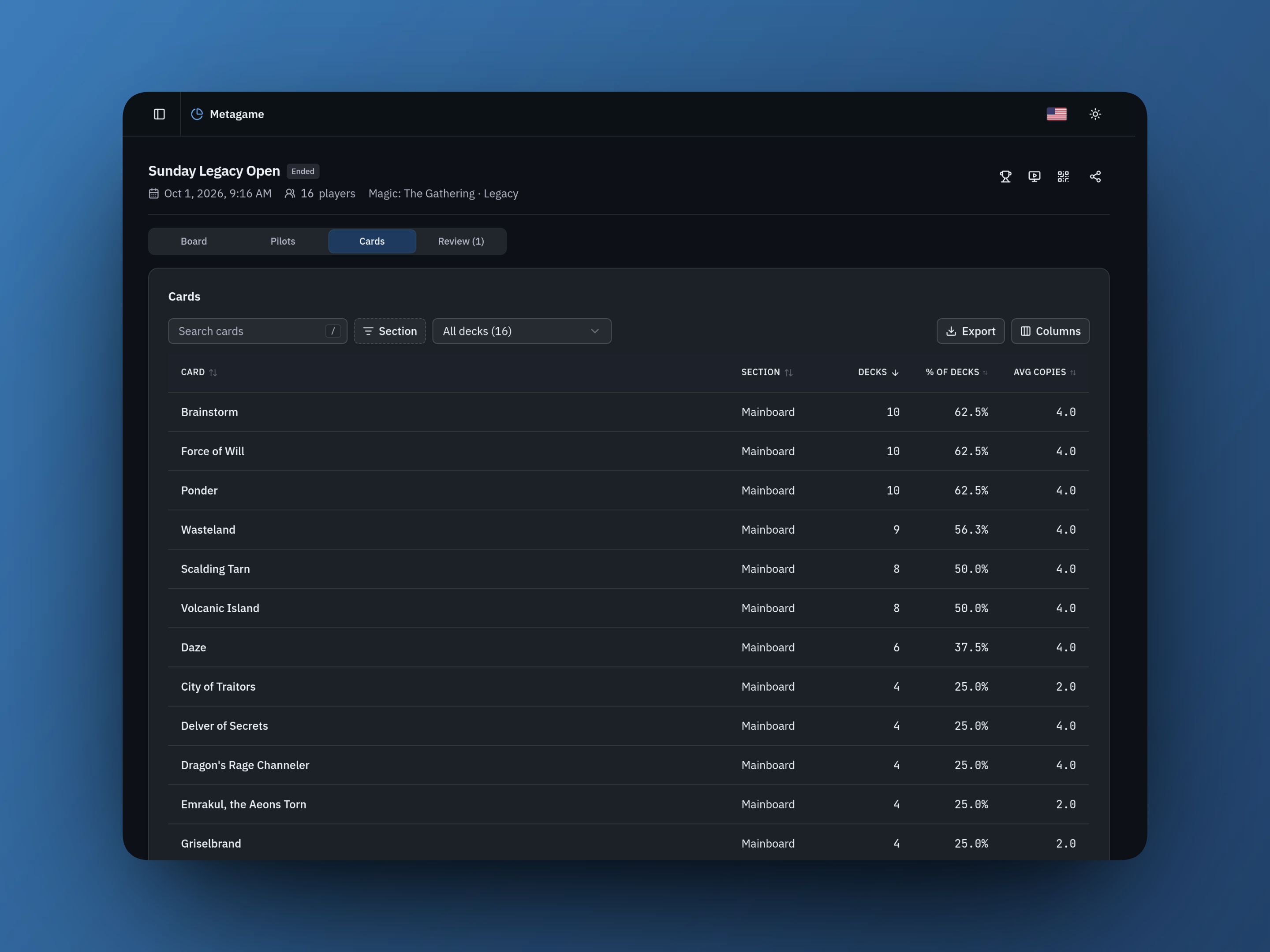Open the Review (1) tab
Viewport: 1270px width, 952px height.
pos(461,241)
